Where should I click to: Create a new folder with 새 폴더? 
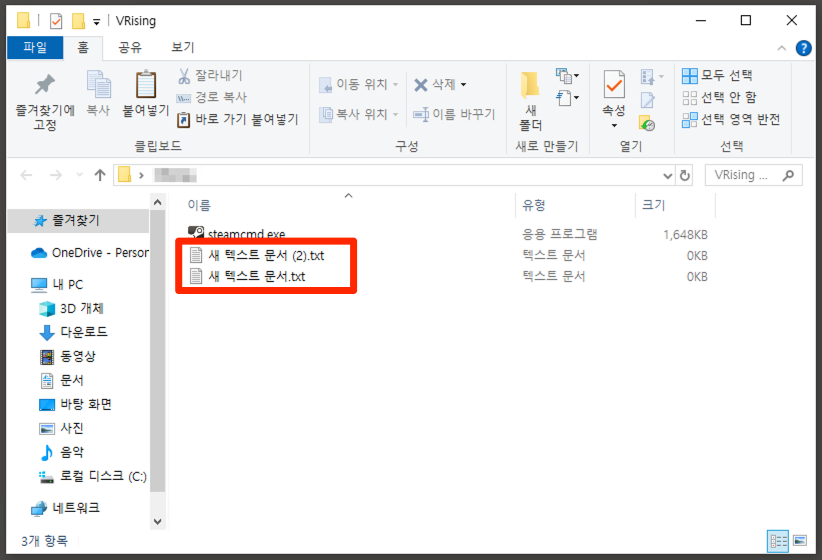click(530, 101)
